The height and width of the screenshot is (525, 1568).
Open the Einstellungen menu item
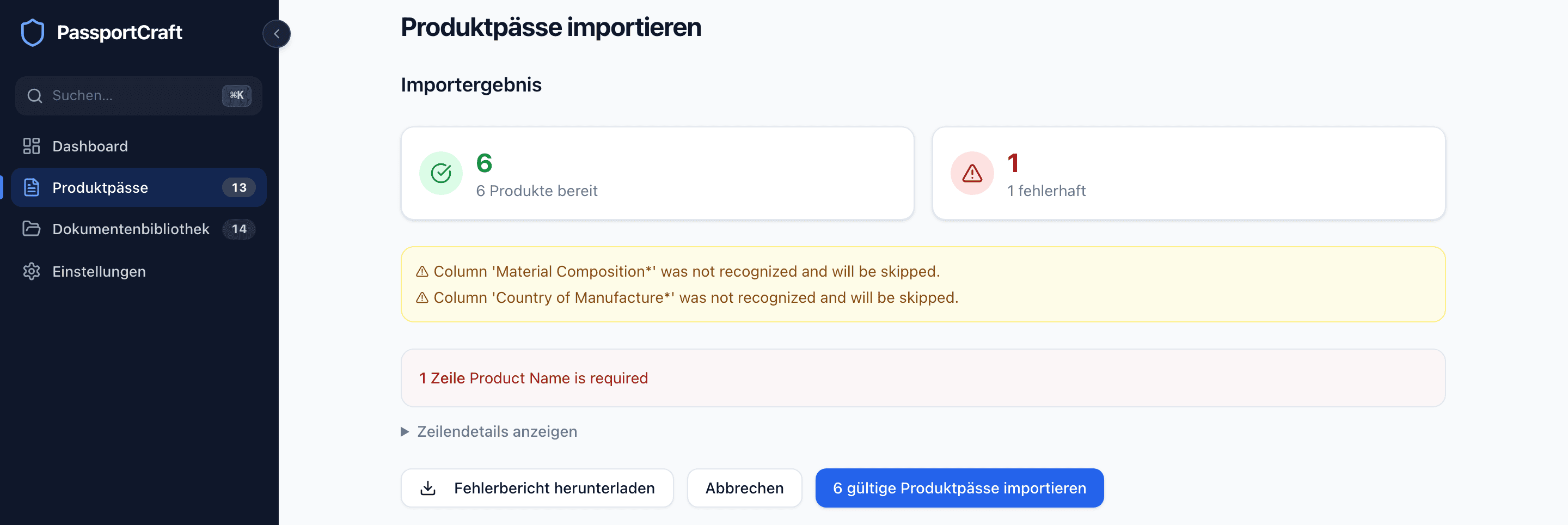pyautogui.click(x=139, y=272)
